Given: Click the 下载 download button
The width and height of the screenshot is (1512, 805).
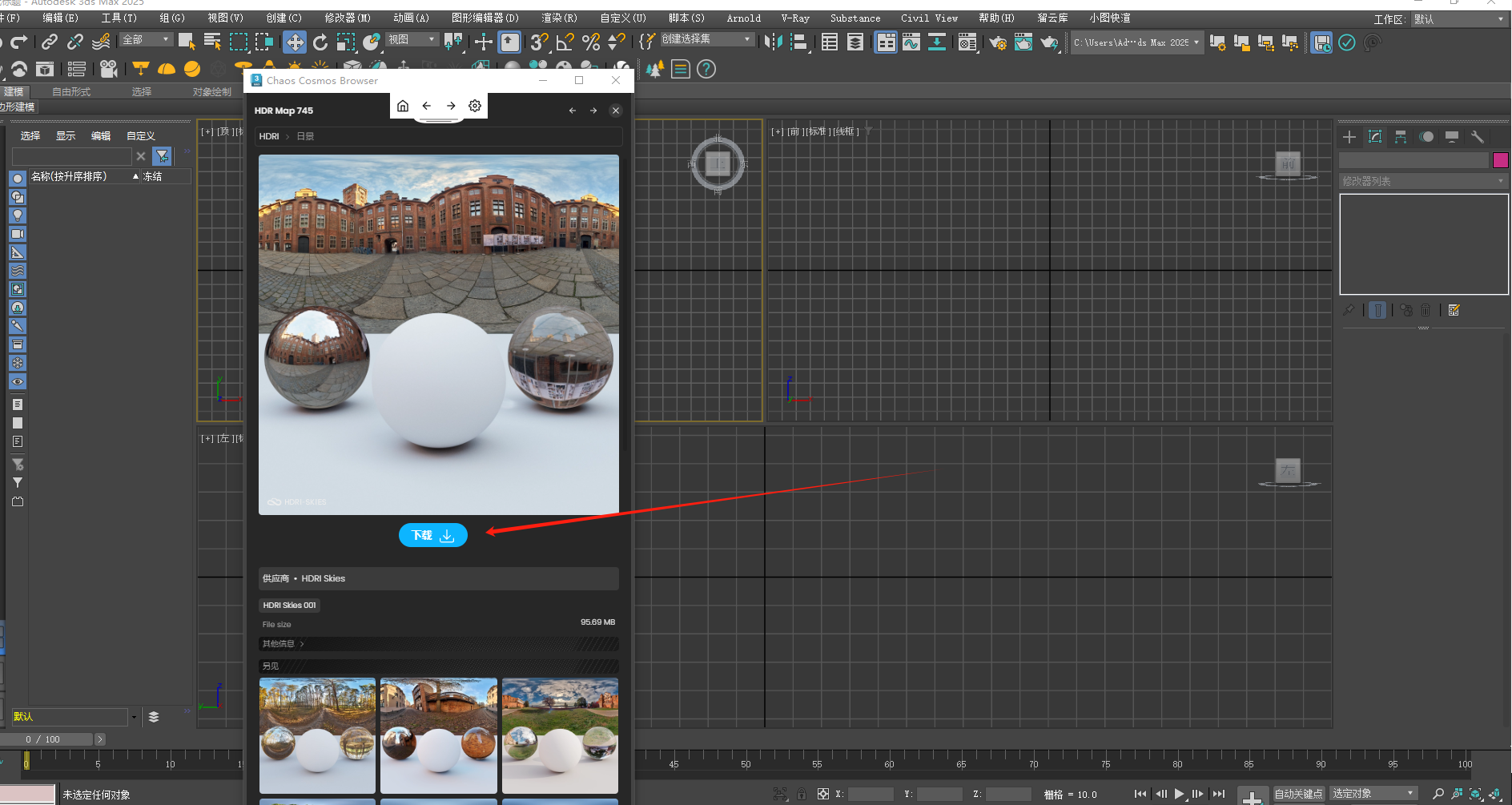Looking at the screenshot, I should pos(432,535).
